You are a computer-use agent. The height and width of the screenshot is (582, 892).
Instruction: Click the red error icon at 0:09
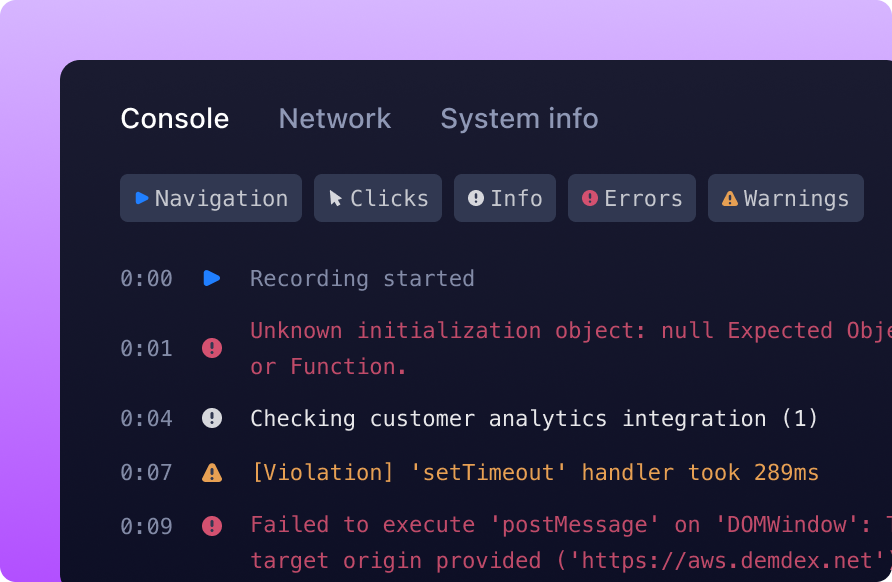pos(212,526)
